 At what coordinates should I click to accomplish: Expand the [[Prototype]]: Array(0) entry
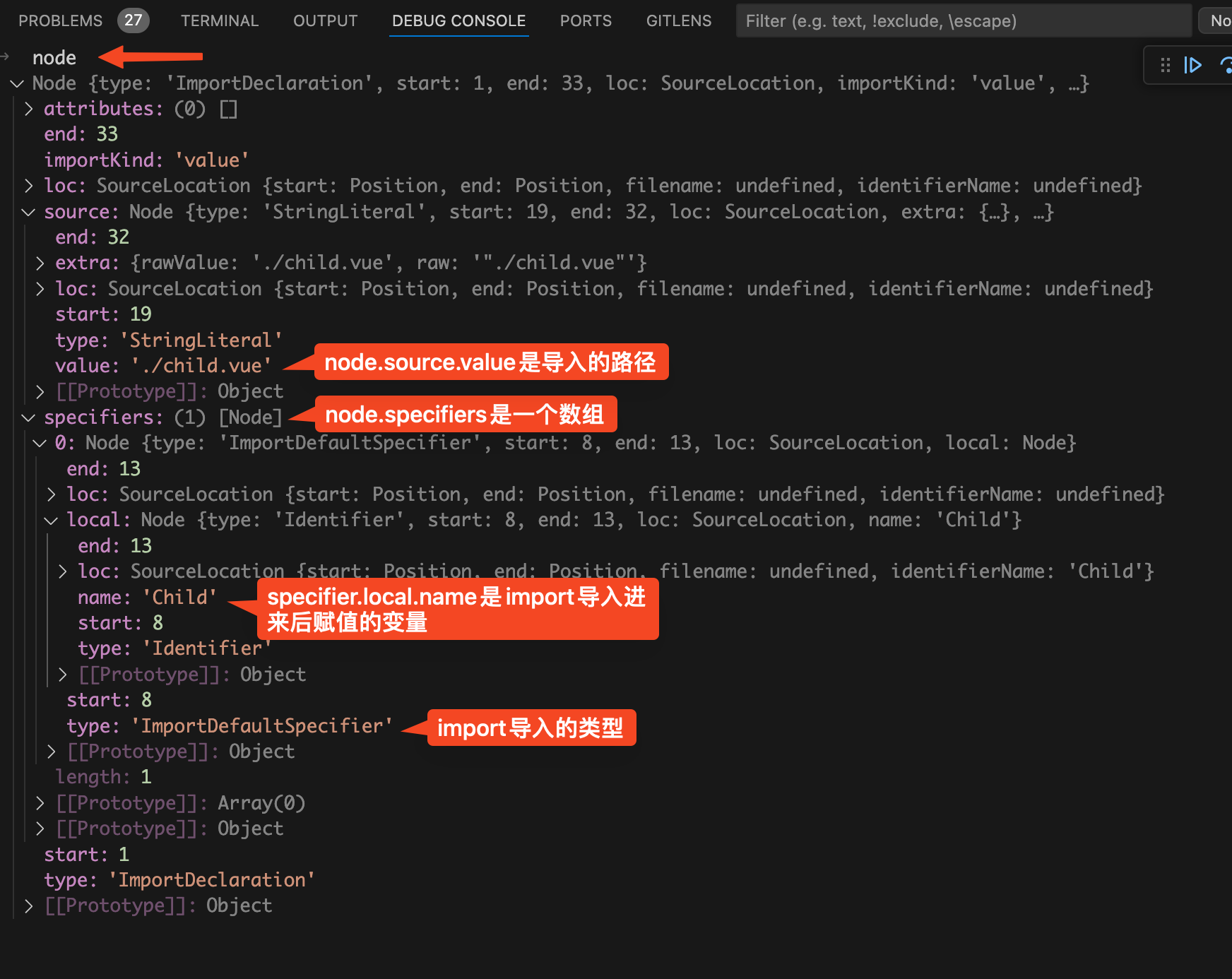(x=40, y=803)
